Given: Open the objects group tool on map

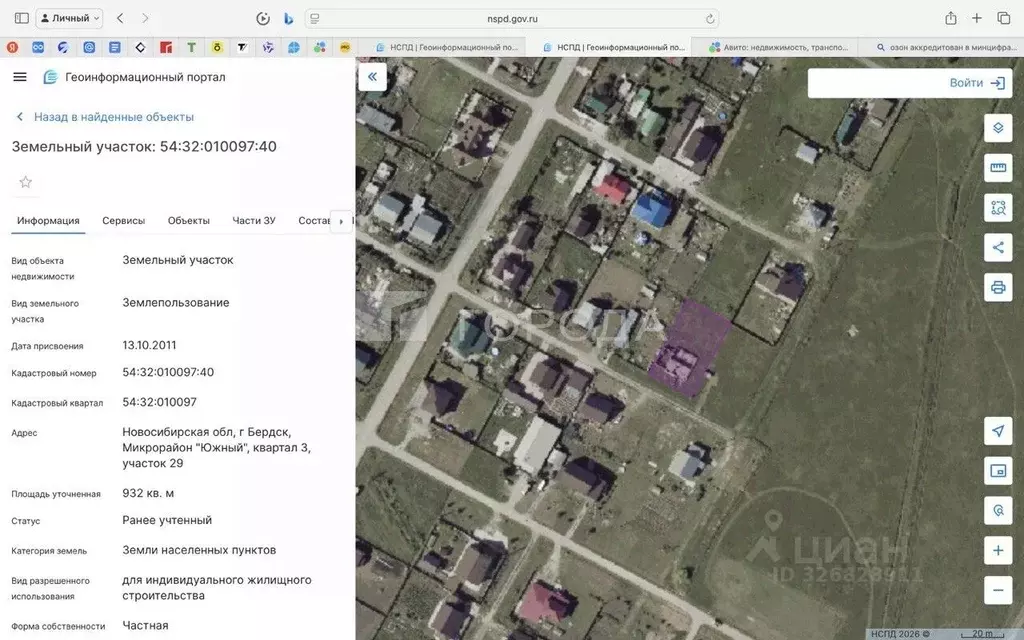Looking at the screenshot, I should tap(997, 207).
